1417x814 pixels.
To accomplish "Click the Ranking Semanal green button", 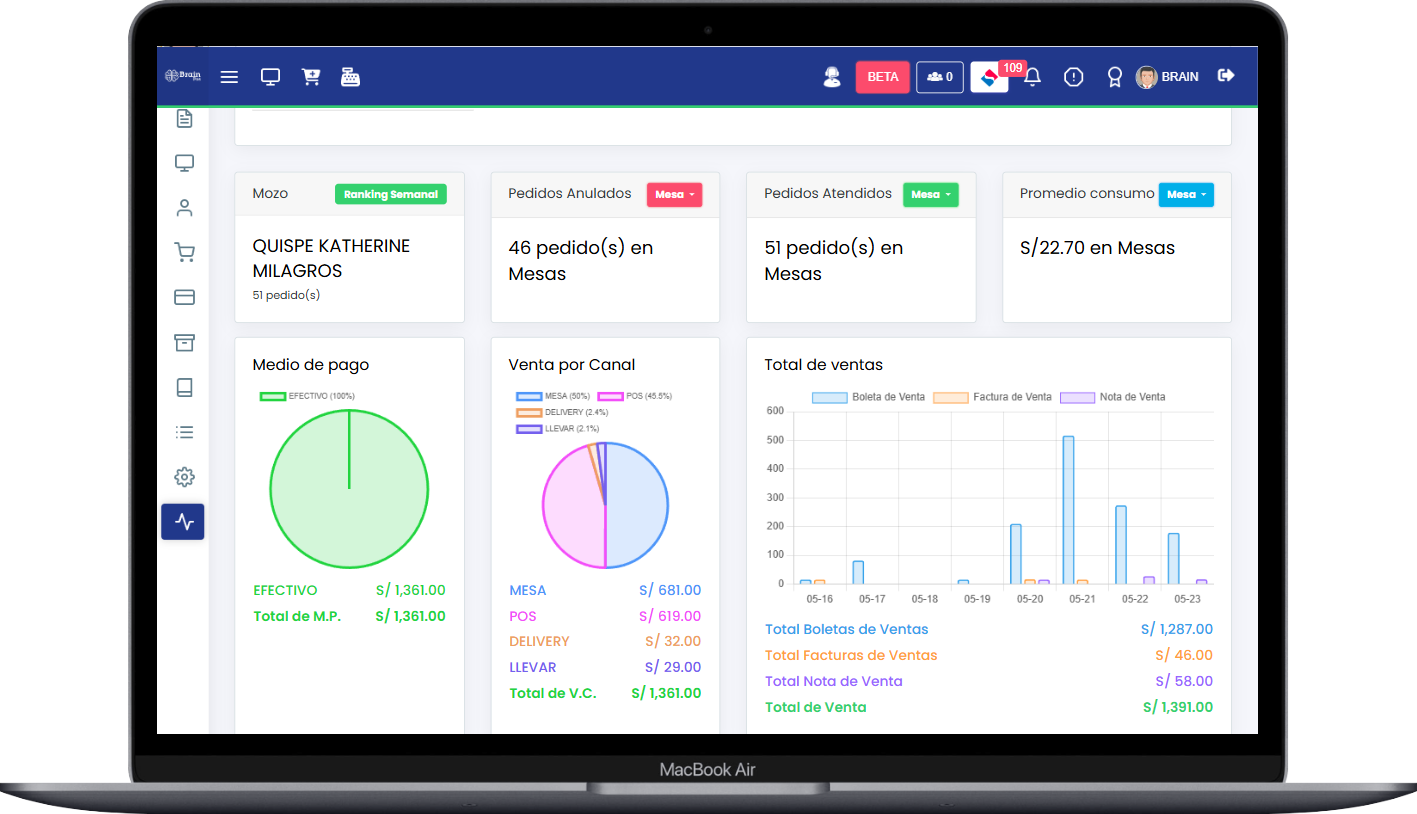I will pyautogui.click(x=390, y=194).
